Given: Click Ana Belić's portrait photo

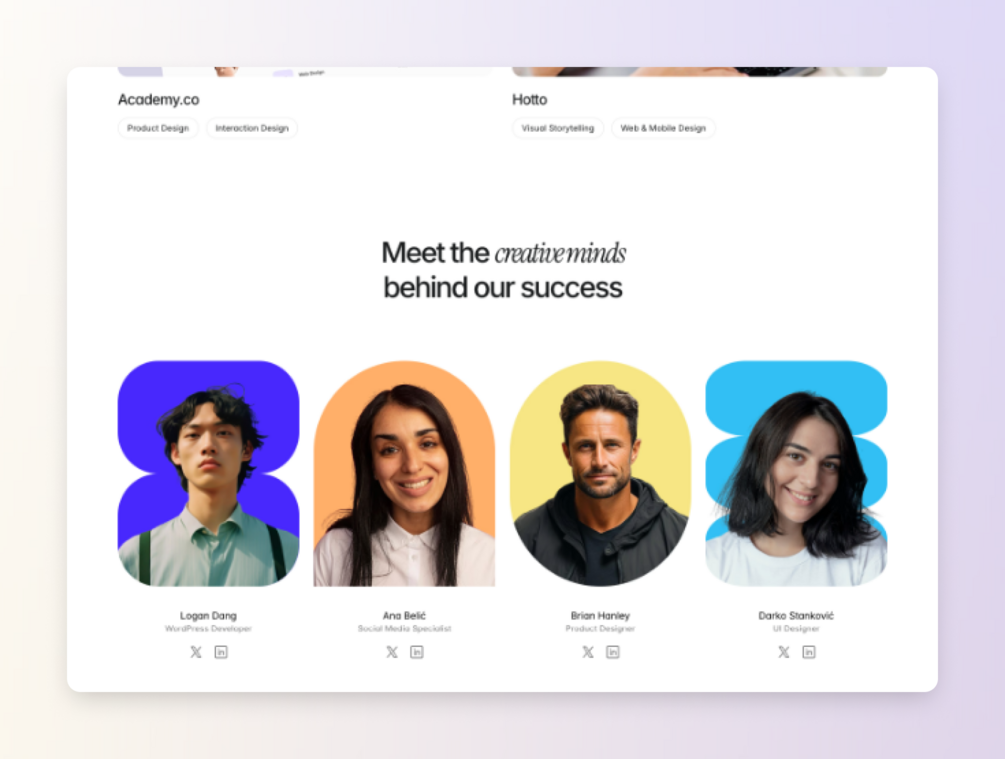Looking at the screenshot, I should (x=404, y=473).
